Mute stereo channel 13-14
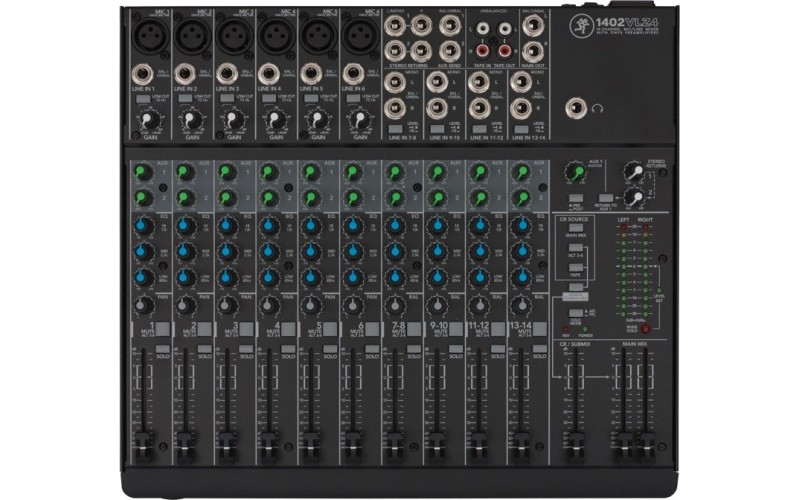Image resolution: width=800 pixels, height=500 pixels. [540, 329]
